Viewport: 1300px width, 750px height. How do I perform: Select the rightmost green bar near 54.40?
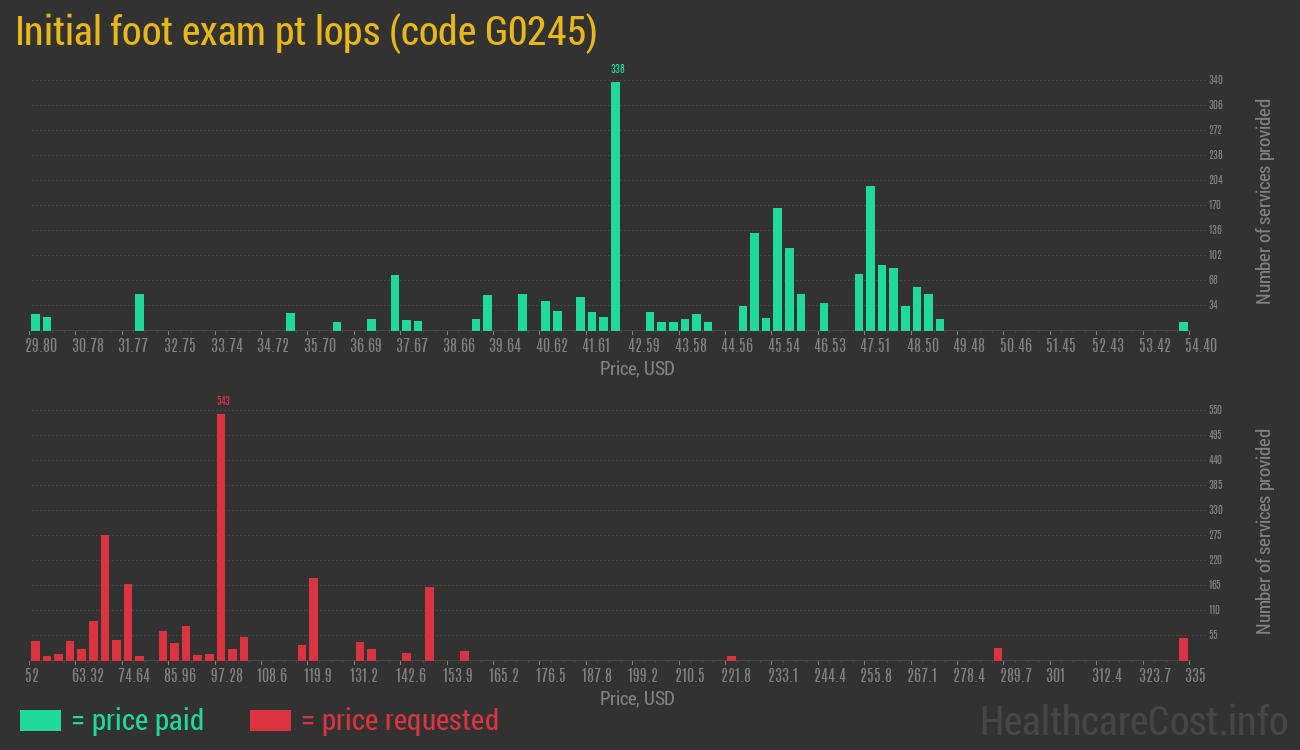[1183, 326]
